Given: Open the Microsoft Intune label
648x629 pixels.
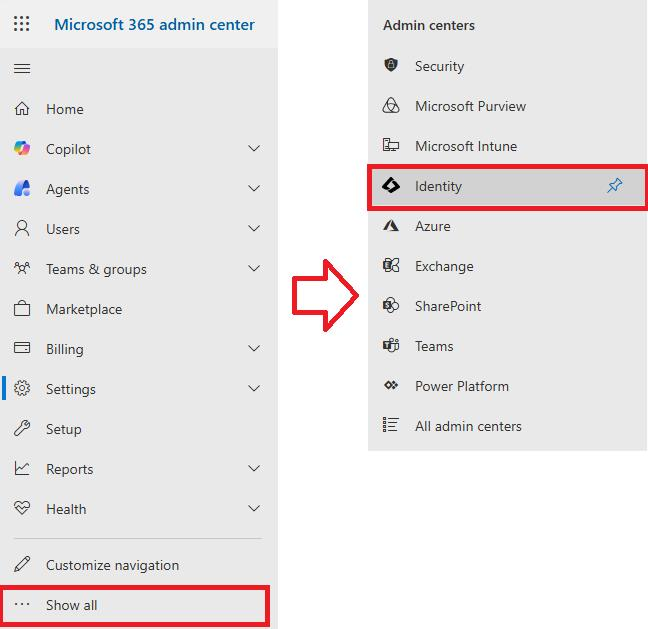Looking at the screenshot, I should pyautogui.click(x=466, y=146).
